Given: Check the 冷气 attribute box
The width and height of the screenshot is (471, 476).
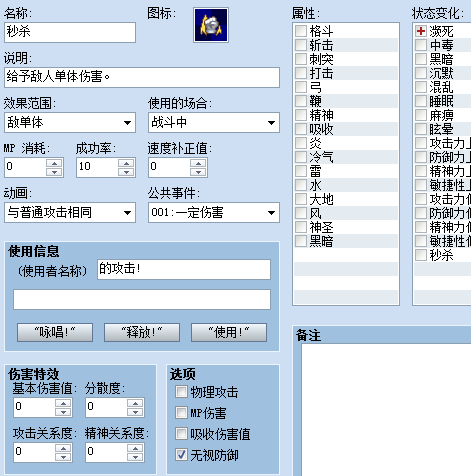Looking at the screenshot, I should click(301, 157).
